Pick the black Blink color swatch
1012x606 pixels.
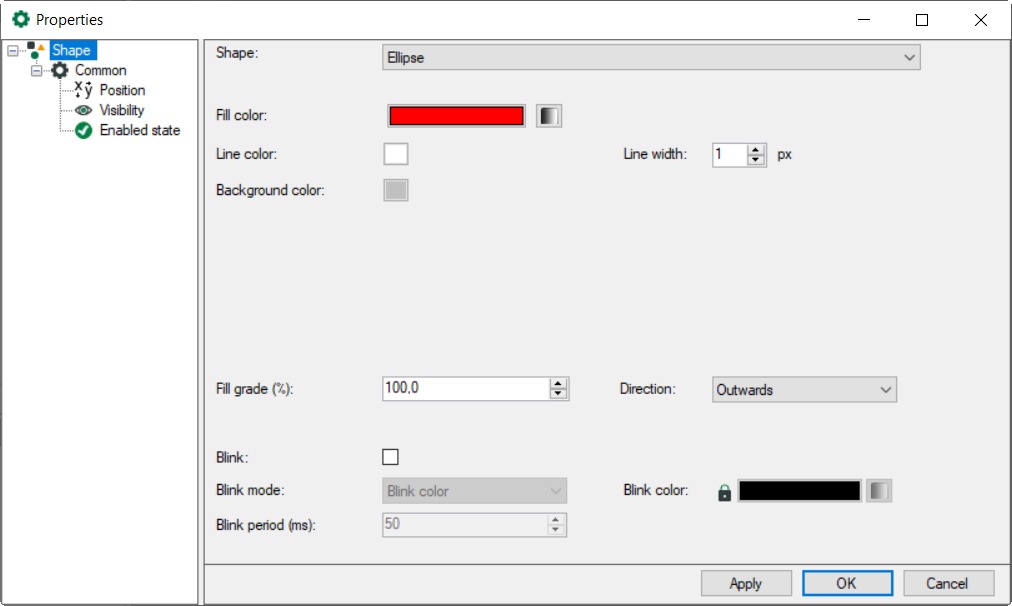(x=800, y=490)
